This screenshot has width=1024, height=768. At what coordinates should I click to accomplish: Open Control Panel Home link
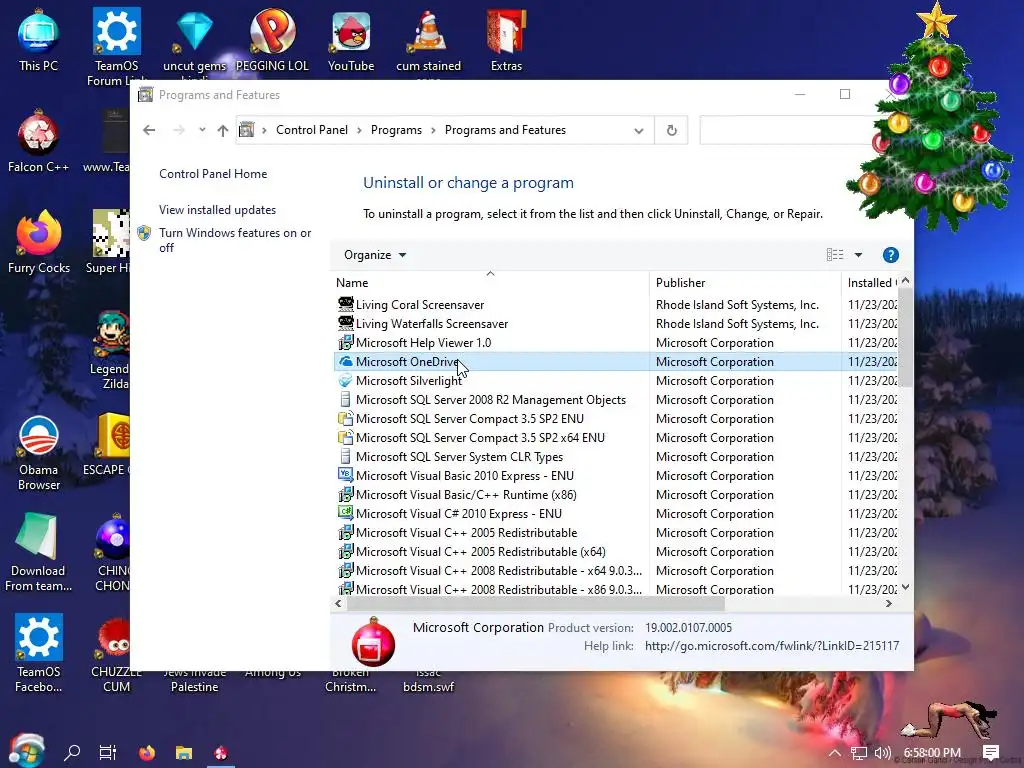pyautogui.click(x=213, y=174)
